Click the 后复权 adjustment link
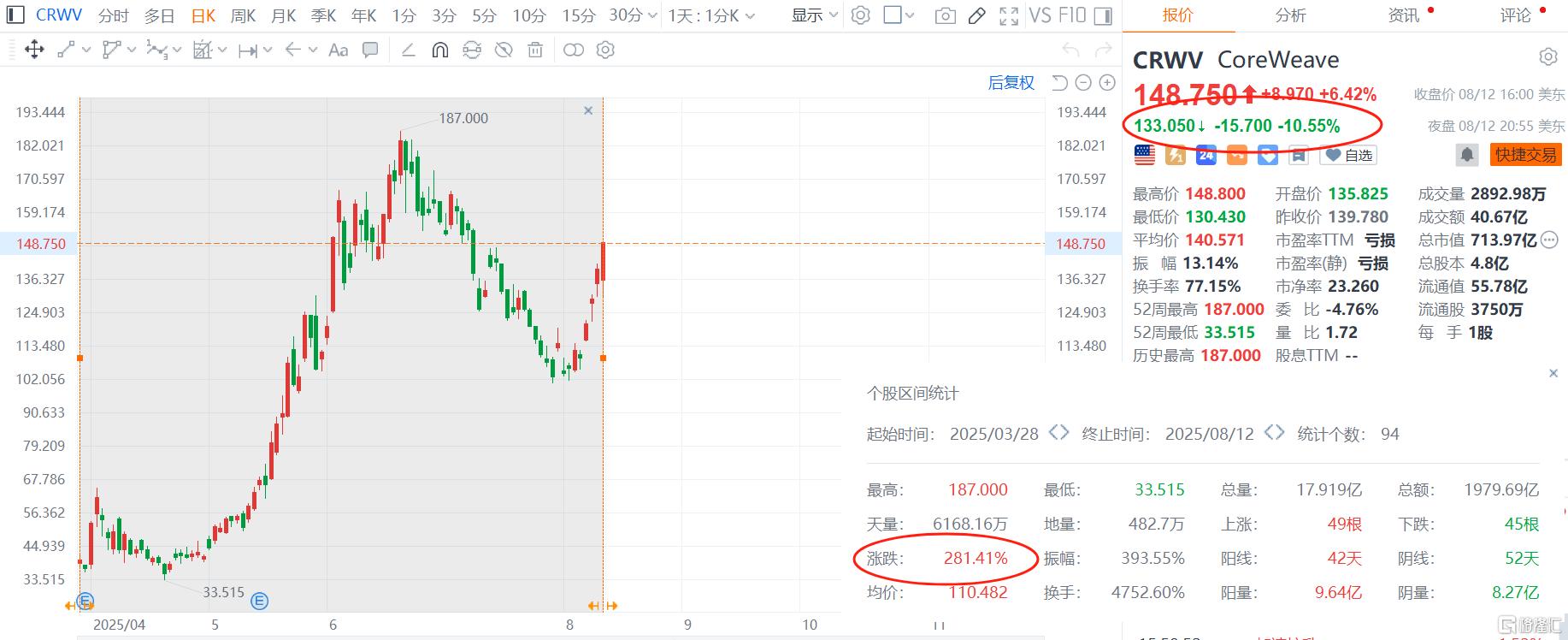 pyautogui.click(x=1011, y=83)
